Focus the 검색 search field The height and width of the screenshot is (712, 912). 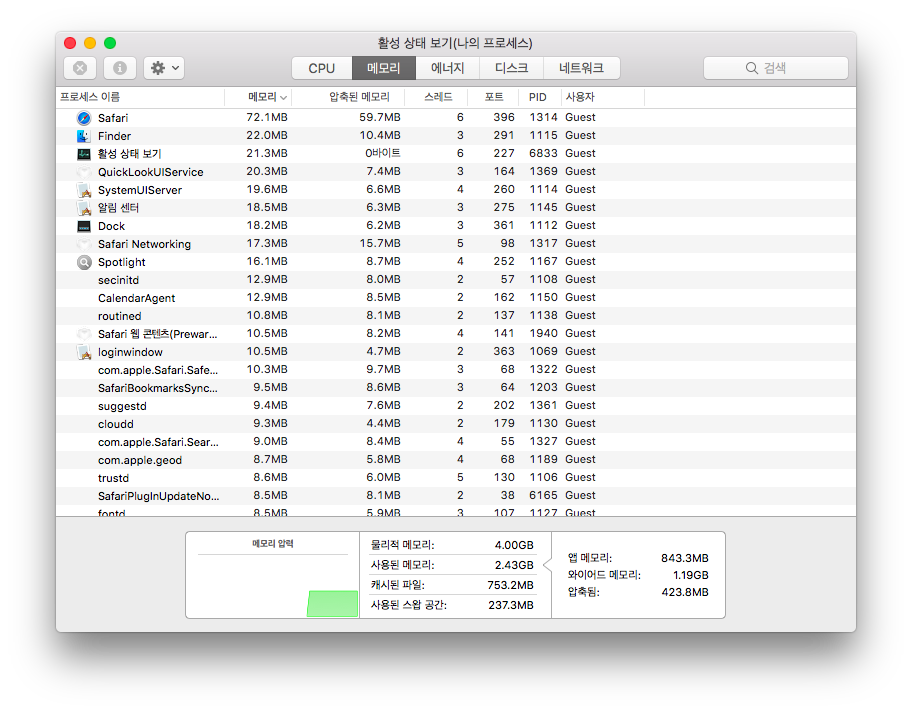tap(775, 68)
